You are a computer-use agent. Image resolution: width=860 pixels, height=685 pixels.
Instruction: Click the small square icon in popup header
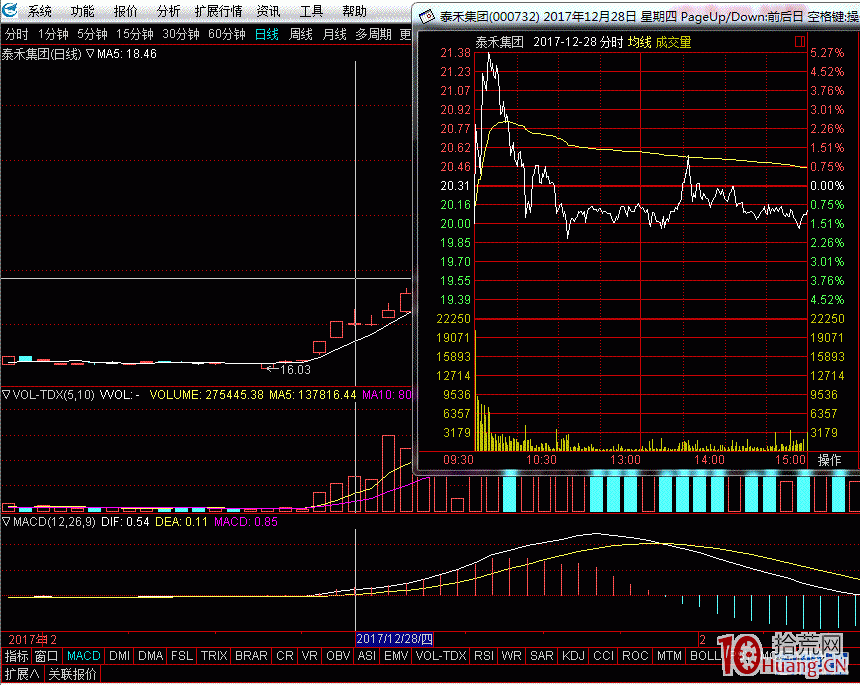pos(799,42)
